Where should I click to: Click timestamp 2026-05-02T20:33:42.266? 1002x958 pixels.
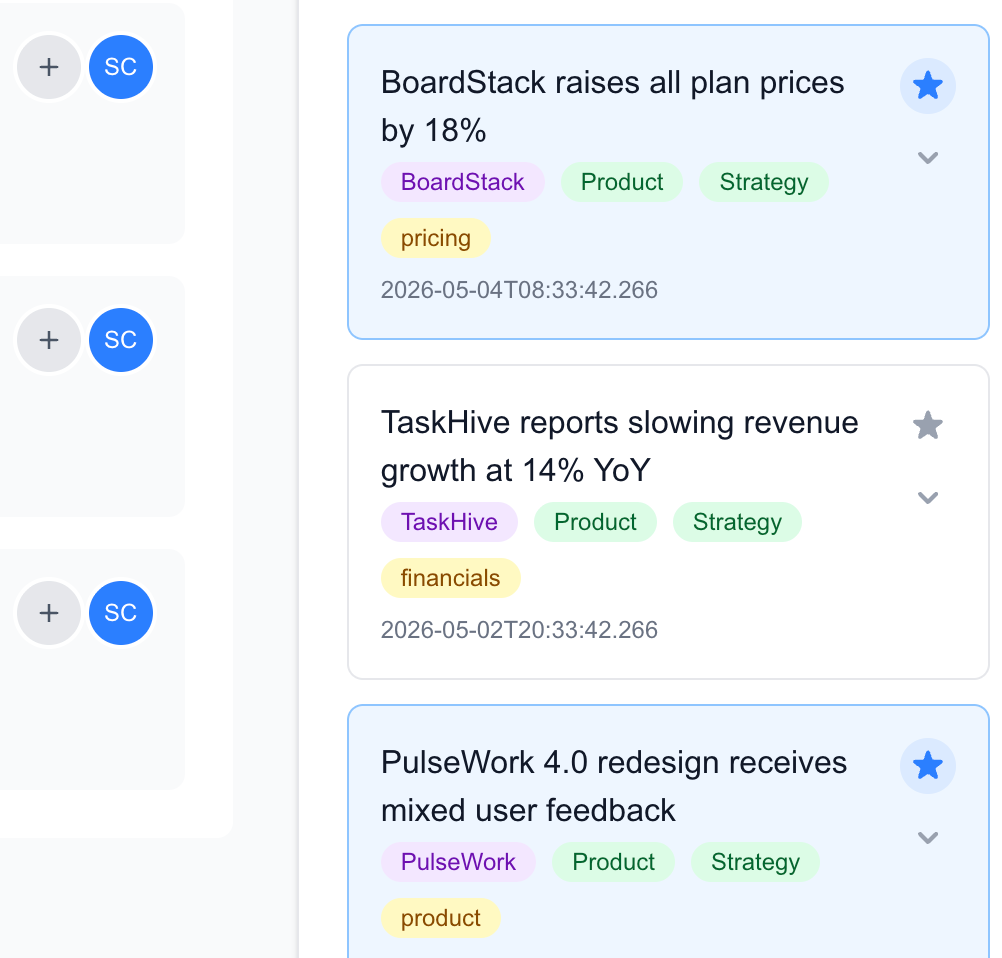(x=519, y=630)
